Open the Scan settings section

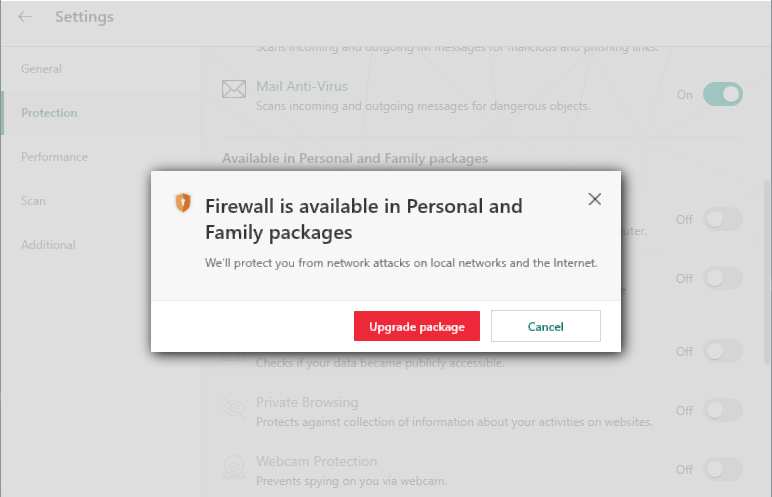[33, 201]
